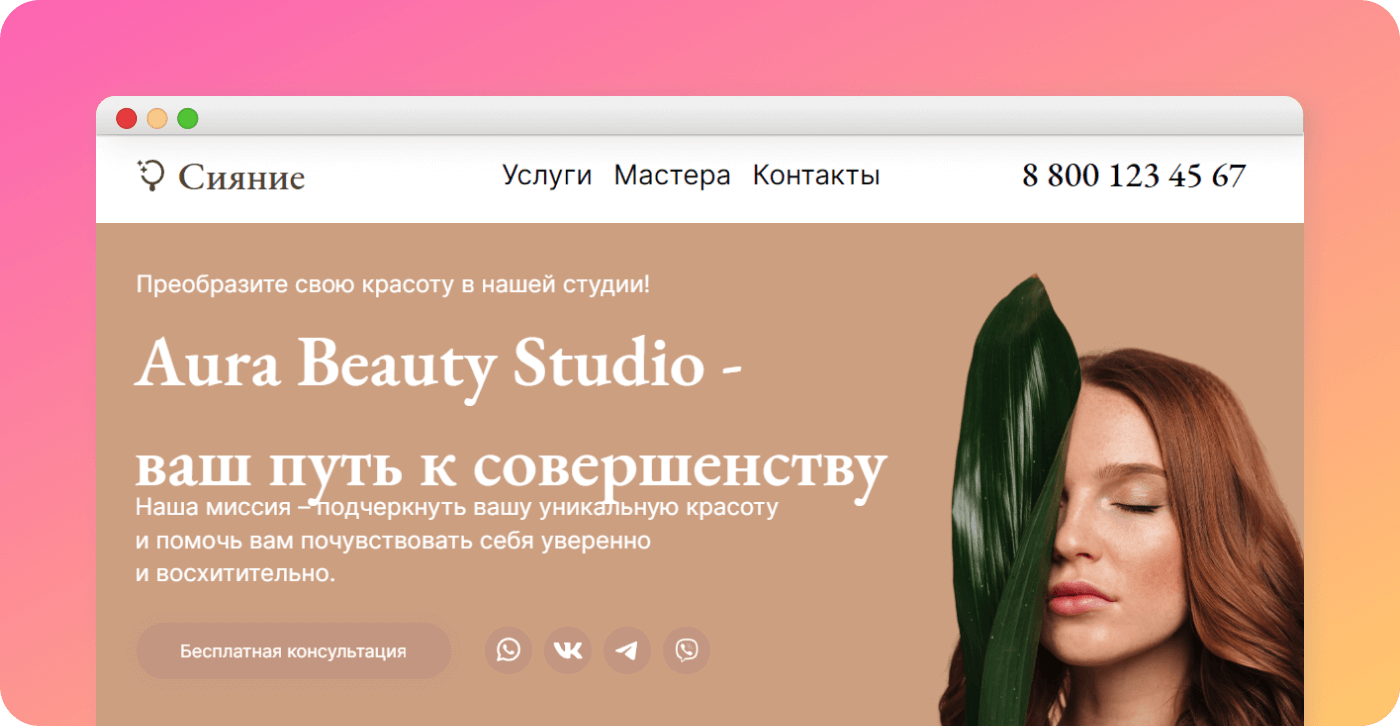Open the Viber messenger icon
The image size is (1400, 726).
point(687,651)
